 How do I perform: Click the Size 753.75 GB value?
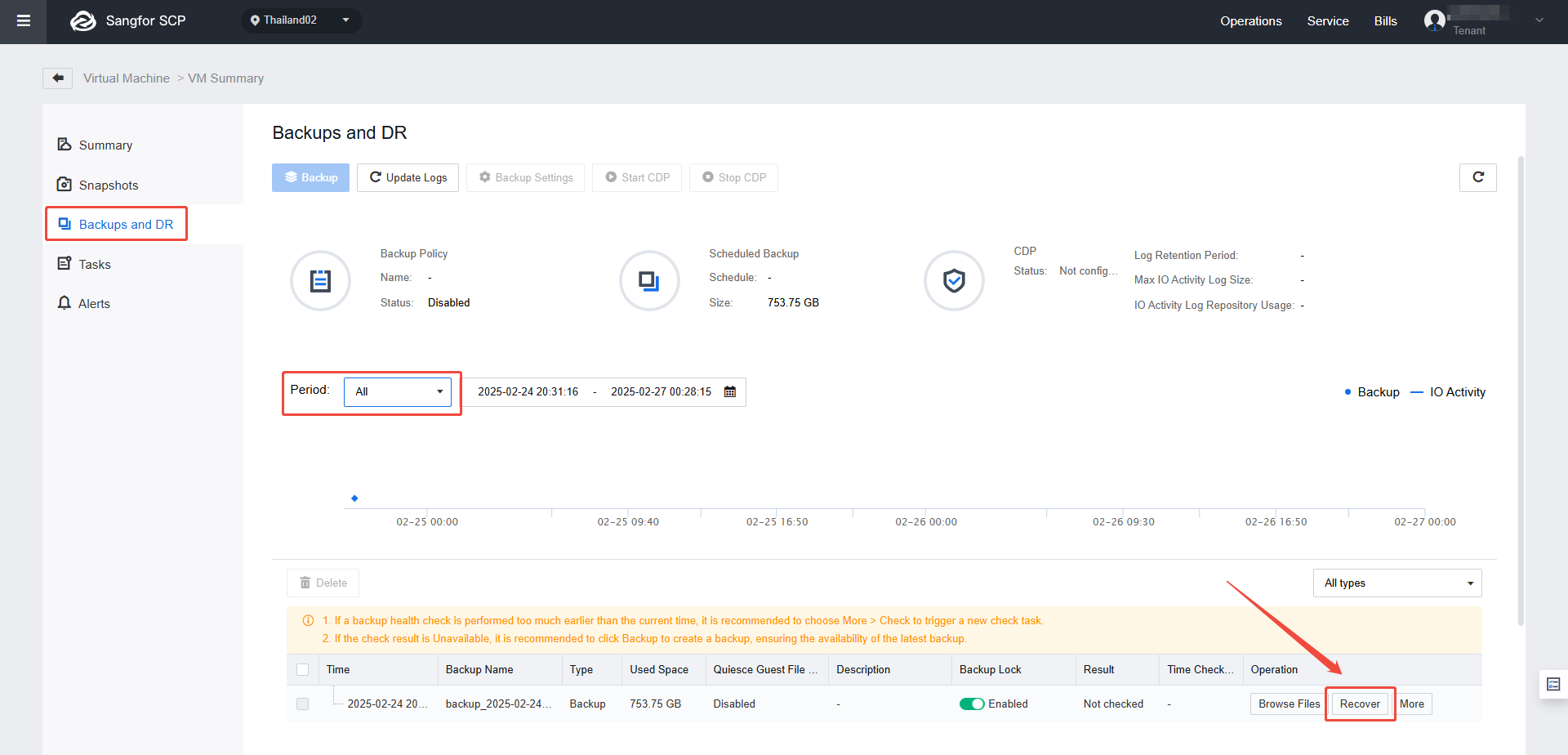coord(793,302)
